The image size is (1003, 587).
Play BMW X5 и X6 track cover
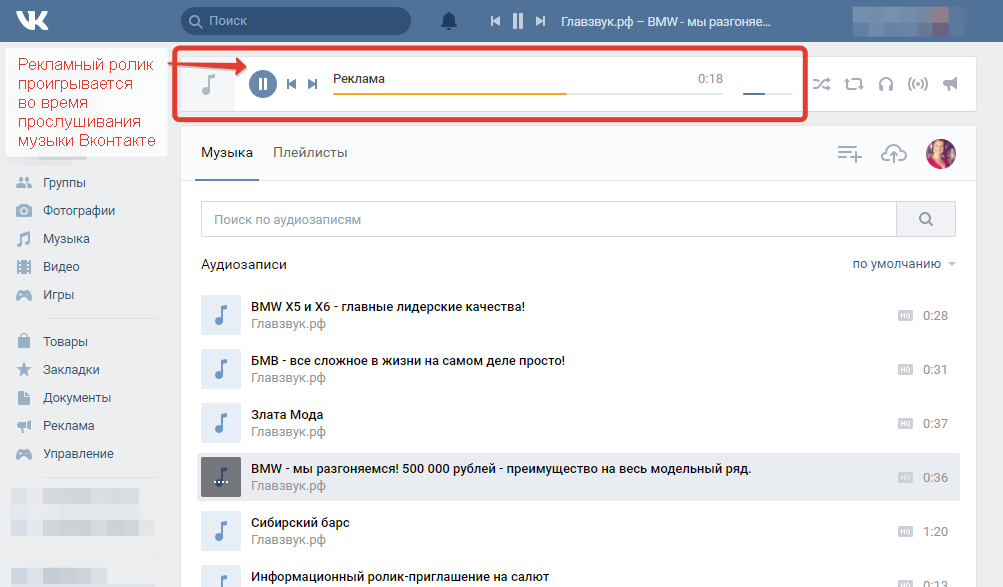(x=221, y=315)
